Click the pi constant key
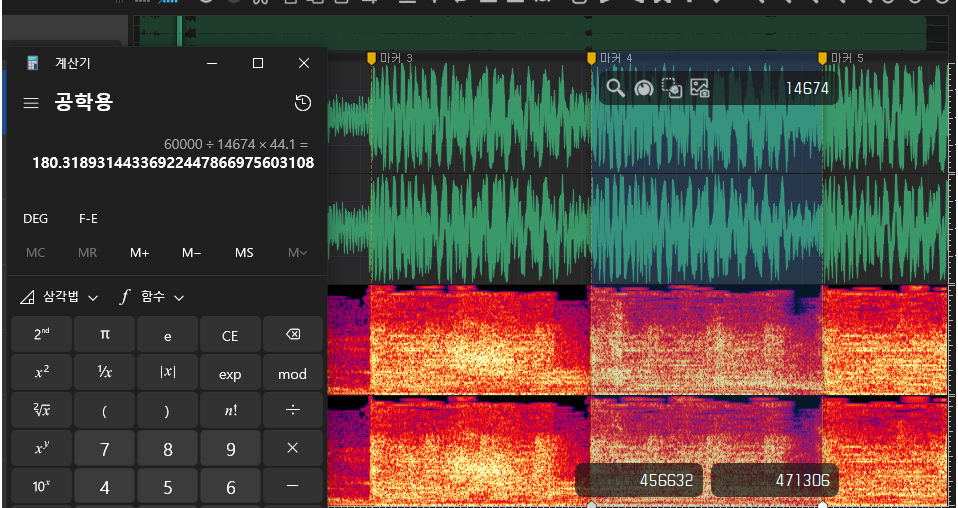This screenshot has width=958, height=508. click(104, 334)
